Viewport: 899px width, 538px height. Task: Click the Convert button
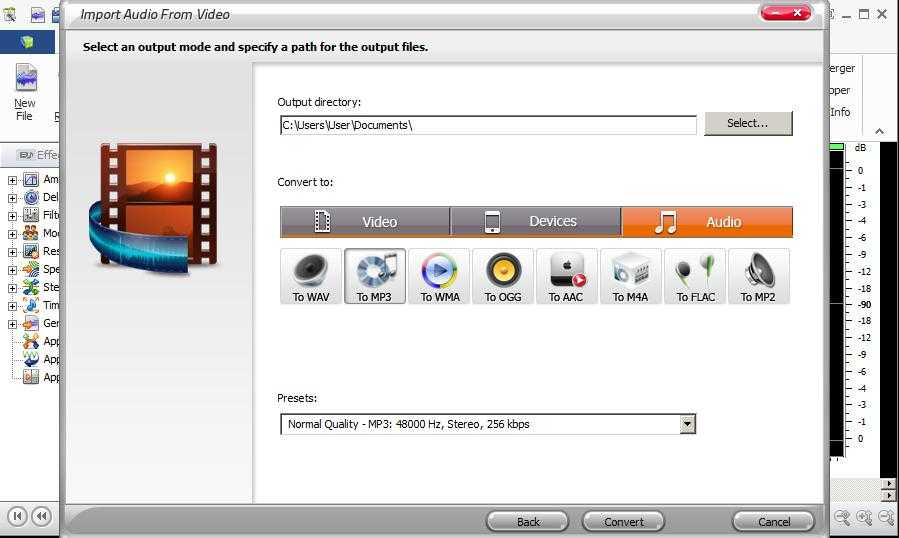[x=623, y=521]
